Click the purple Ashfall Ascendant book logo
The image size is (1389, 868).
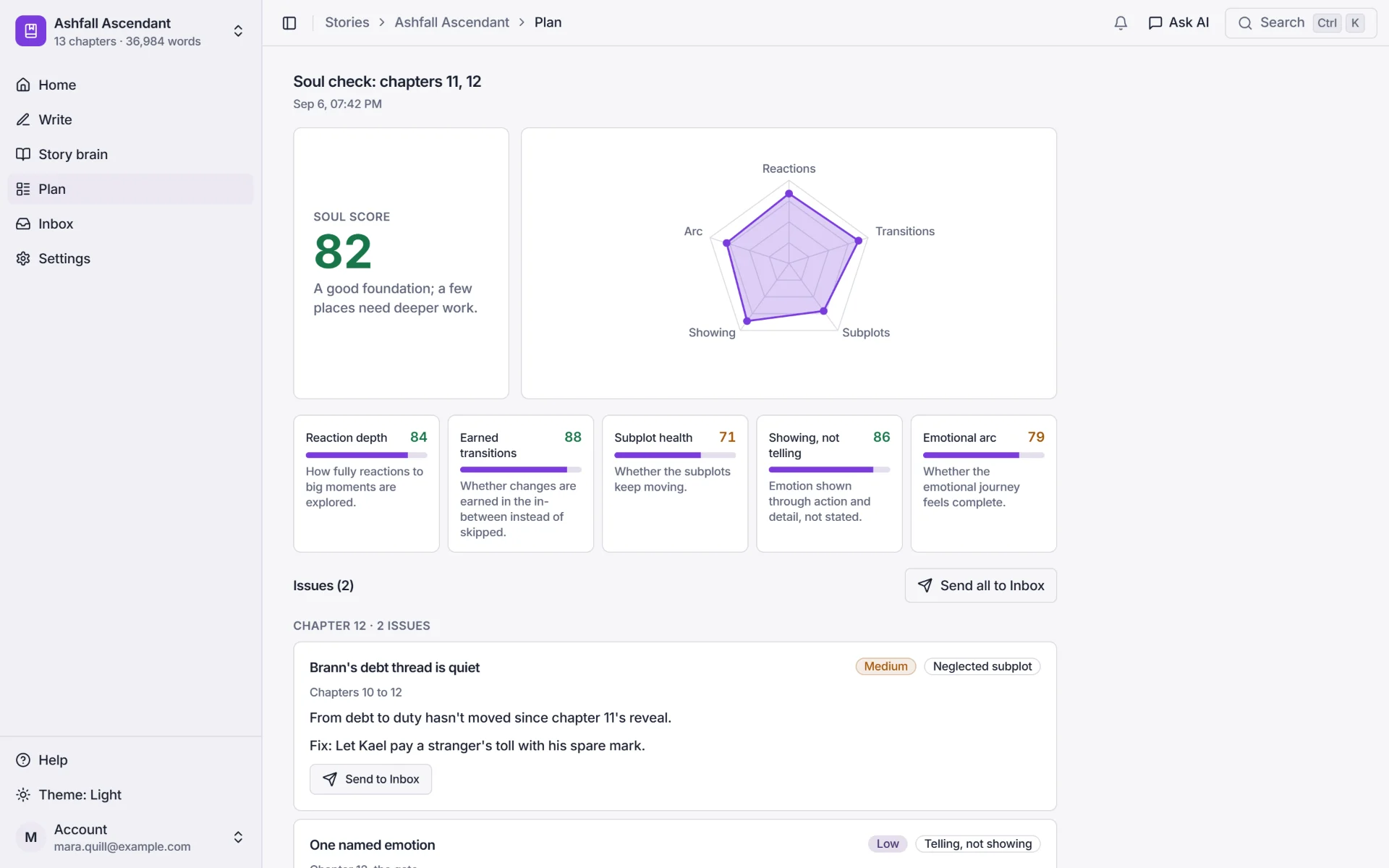pyautogui.click(x=30, y=31)
